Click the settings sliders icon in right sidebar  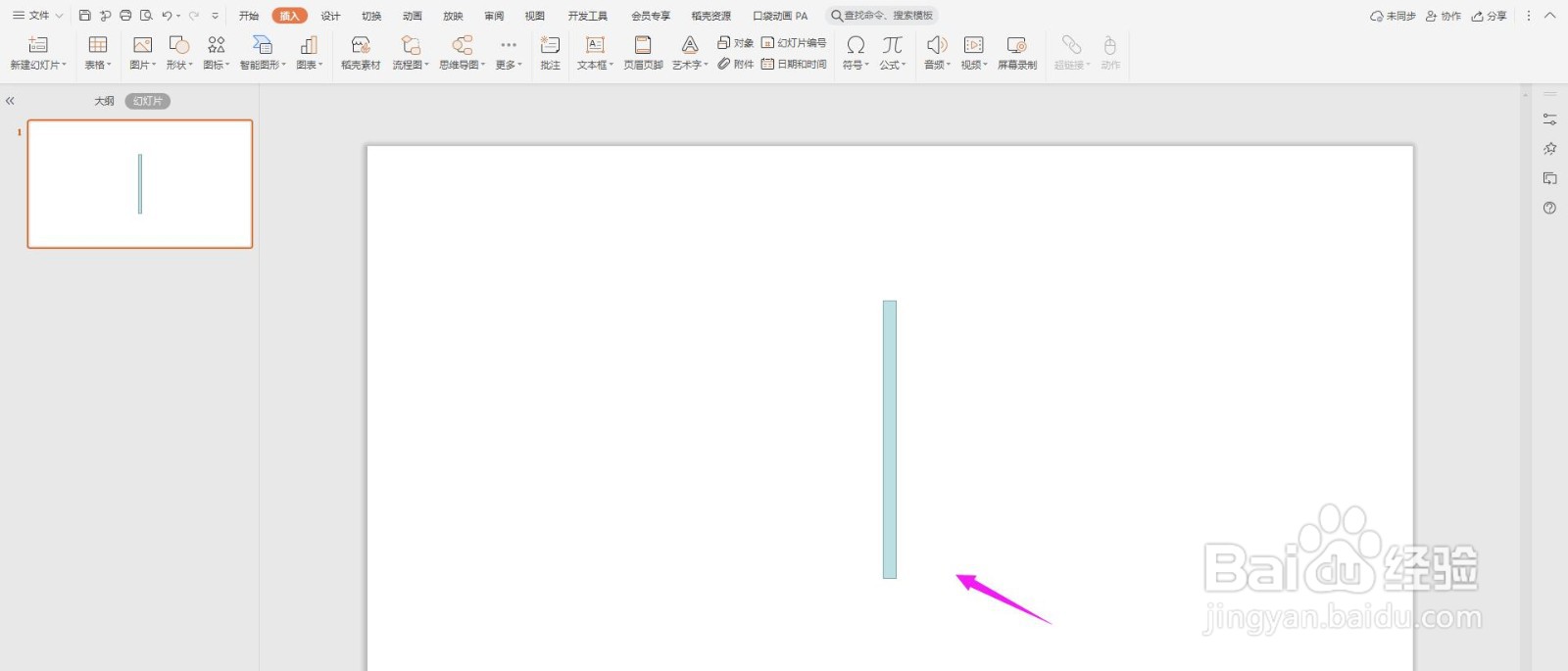pos(1549,119)
